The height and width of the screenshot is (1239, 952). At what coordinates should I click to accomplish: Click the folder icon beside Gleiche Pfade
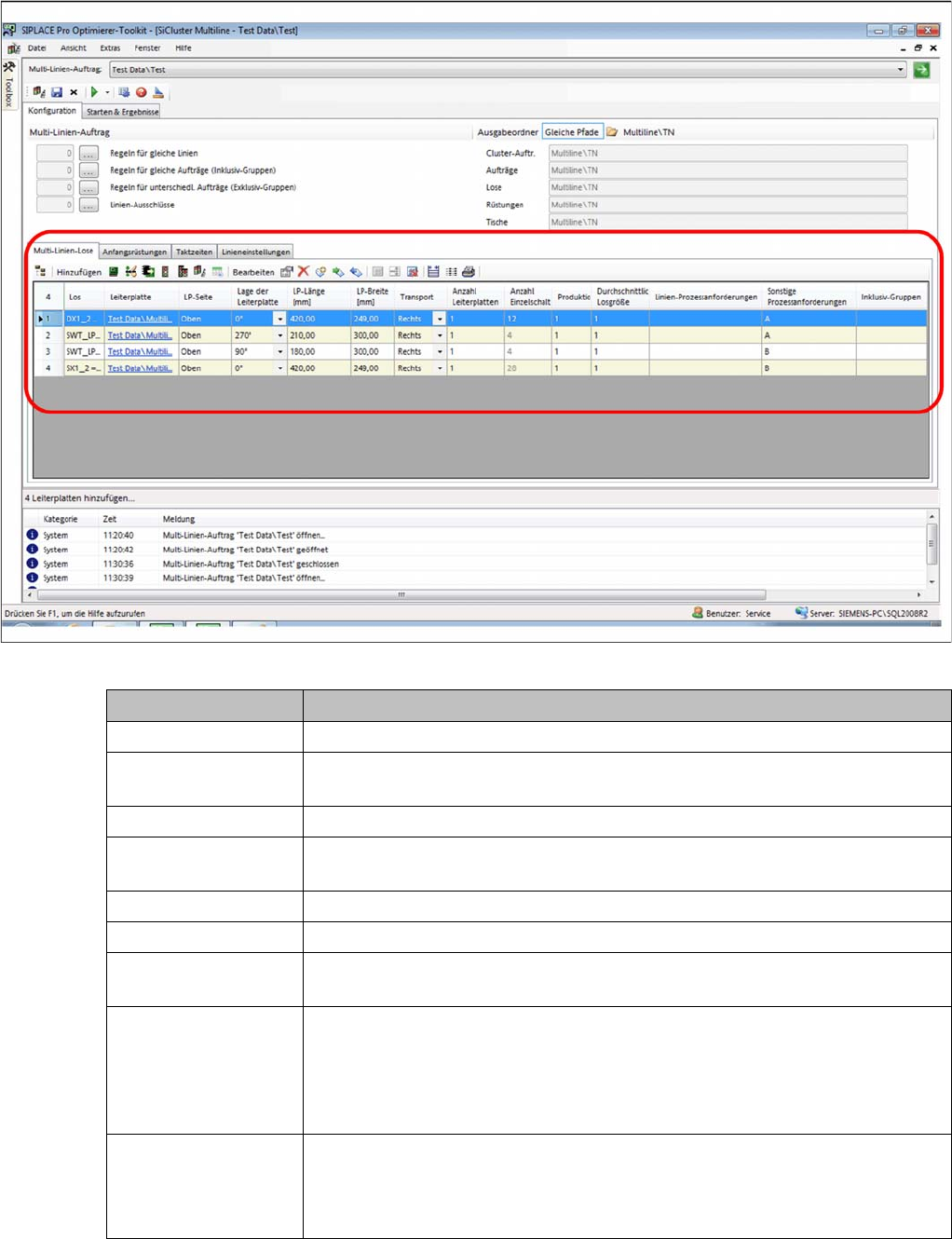click(612, 132)
